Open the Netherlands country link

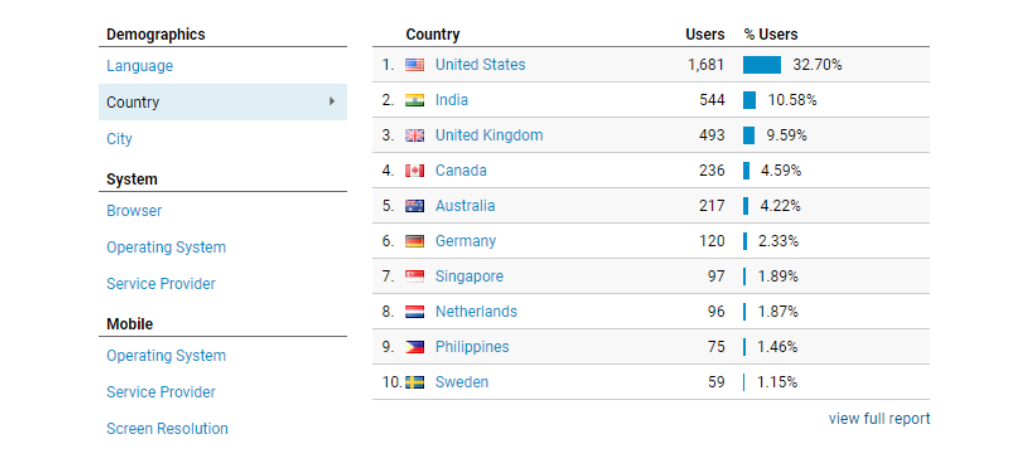476,312
